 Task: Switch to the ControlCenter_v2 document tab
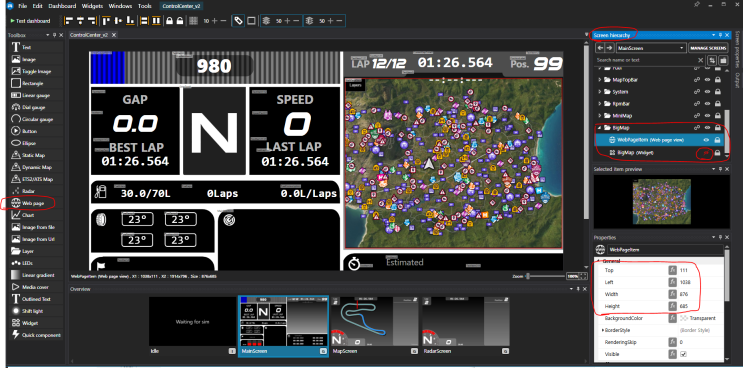(89, 35)
